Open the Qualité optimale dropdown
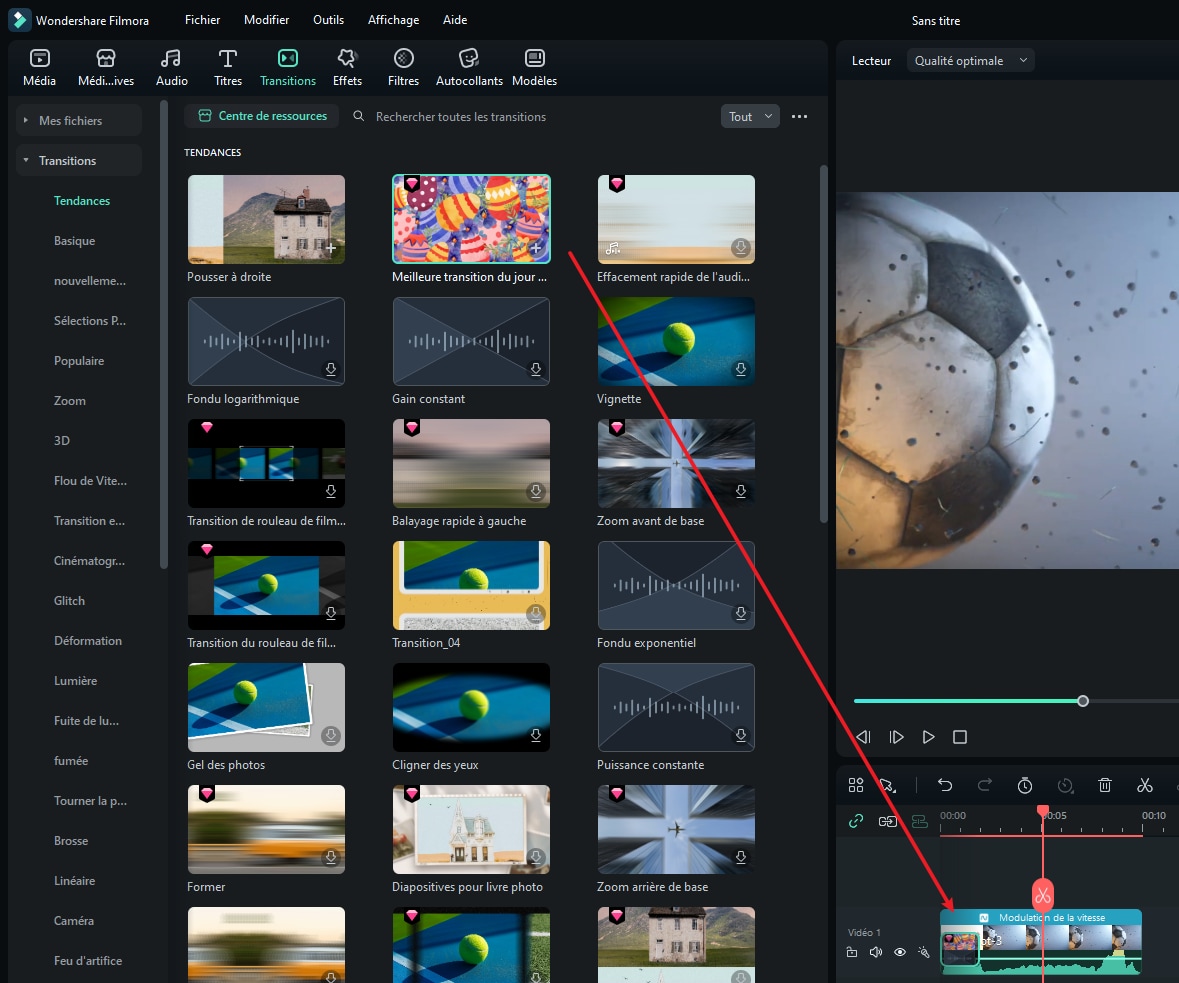Viewport: 1179px width, 983px height. point(970,60)
